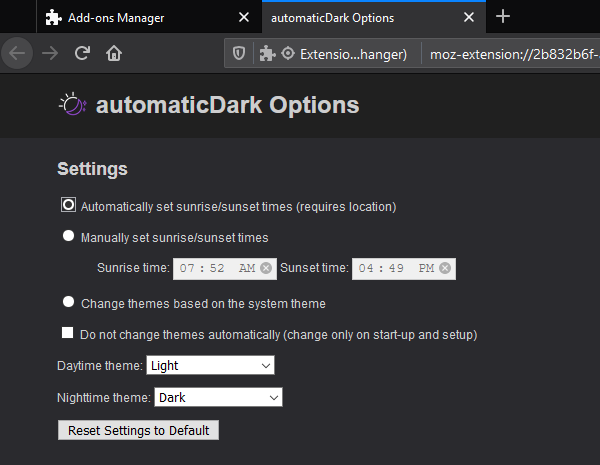The height and width of the screenshot is (465, 600).
Task: Click the 'automaticDark Options' page title
Action: [x=228, y=105]
